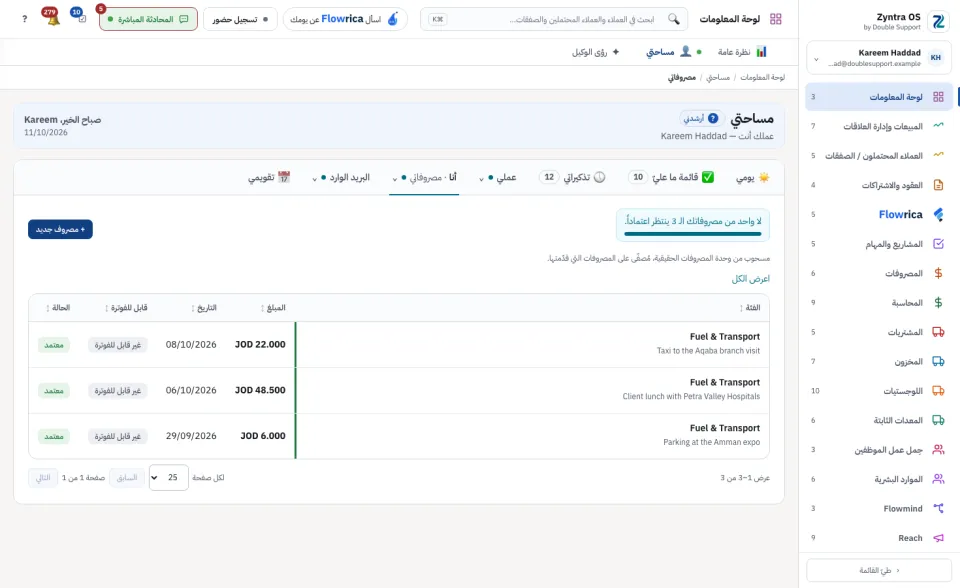Click the Client lunch with Petra Valley Hospitals row

(399, 390)
